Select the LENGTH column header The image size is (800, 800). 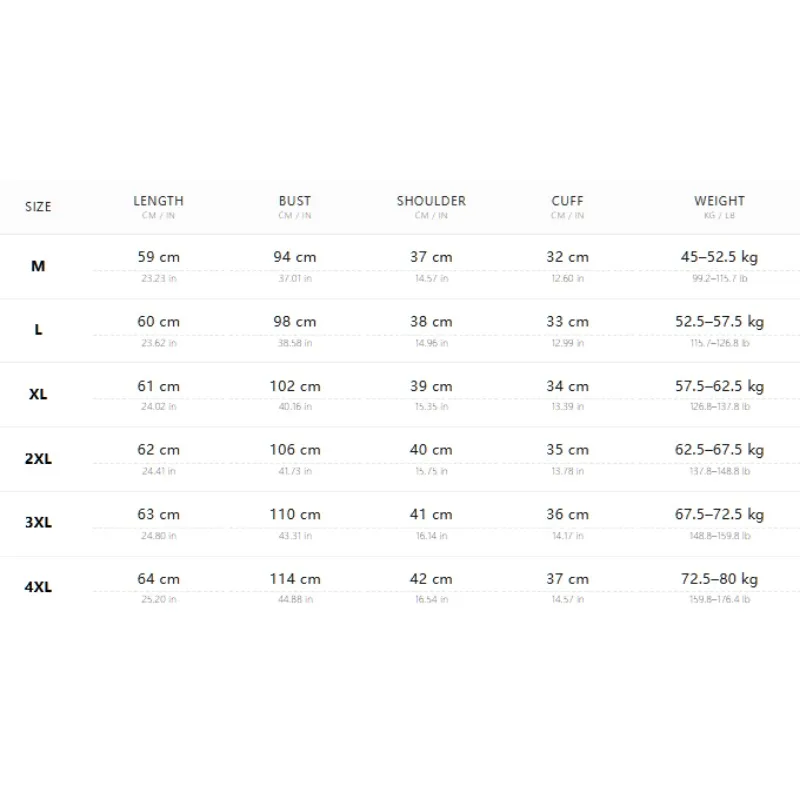[x=158, y=201]
